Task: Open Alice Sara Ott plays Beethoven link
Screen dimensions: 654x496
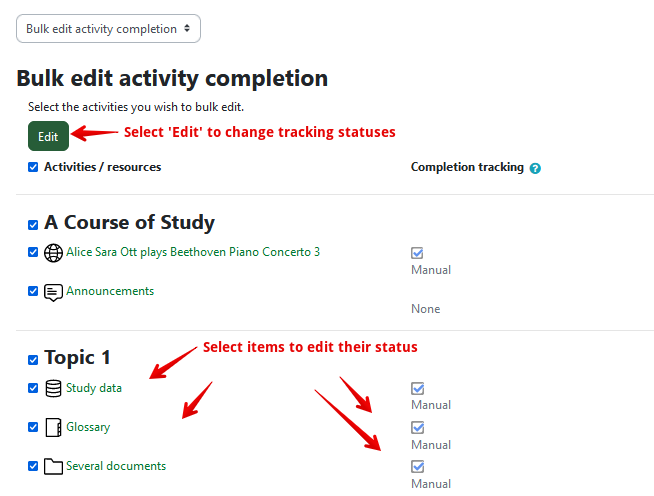Action: [193, 252]
